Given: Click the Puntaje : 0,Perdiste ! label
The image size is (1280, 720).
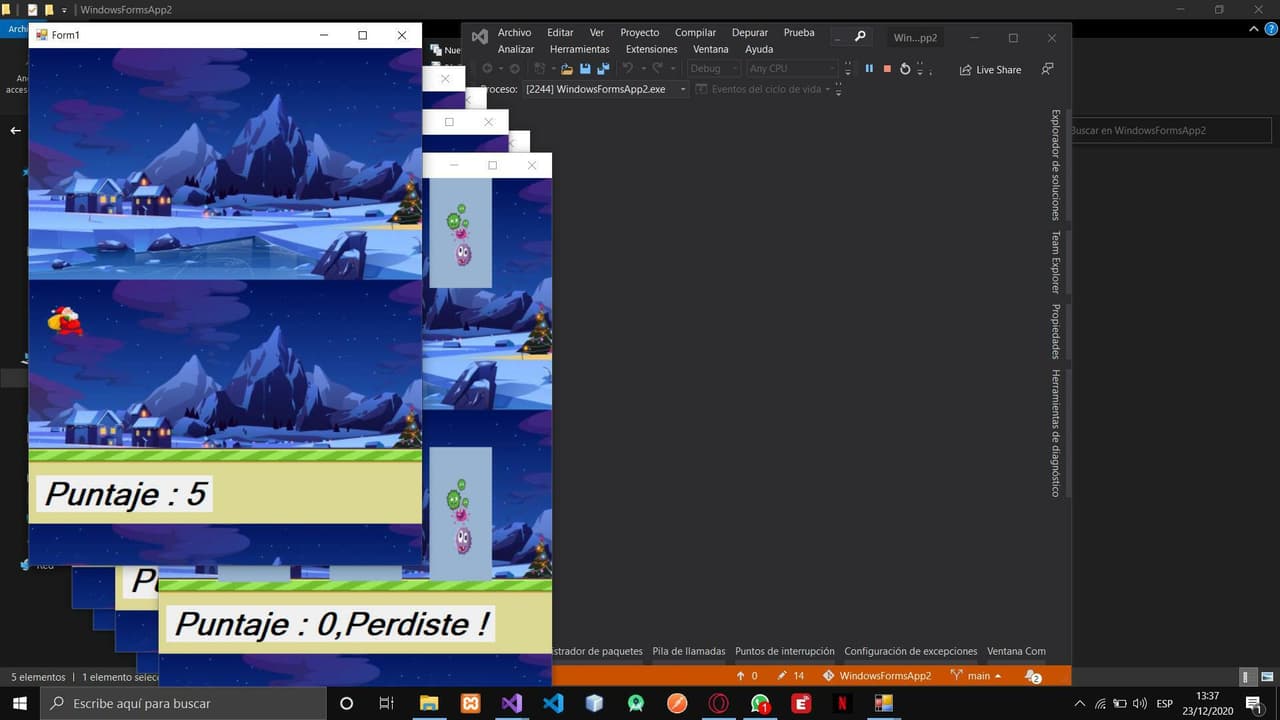Looking at the screenshot, I should [331, 624].
